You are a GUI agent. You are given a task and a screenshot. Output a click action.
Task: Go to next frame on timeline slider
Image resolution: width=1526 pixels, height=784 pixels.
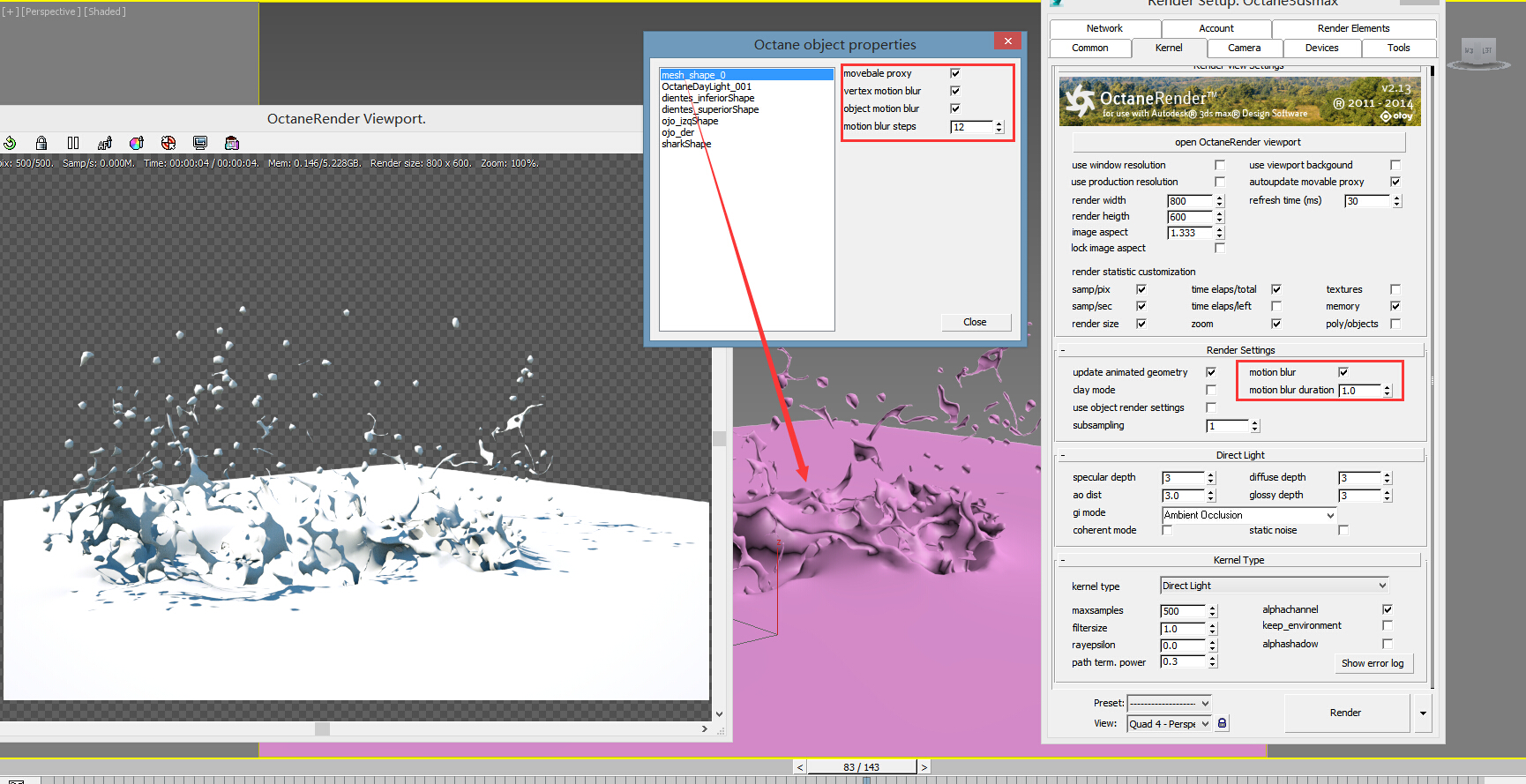click(x=924, y=767)
